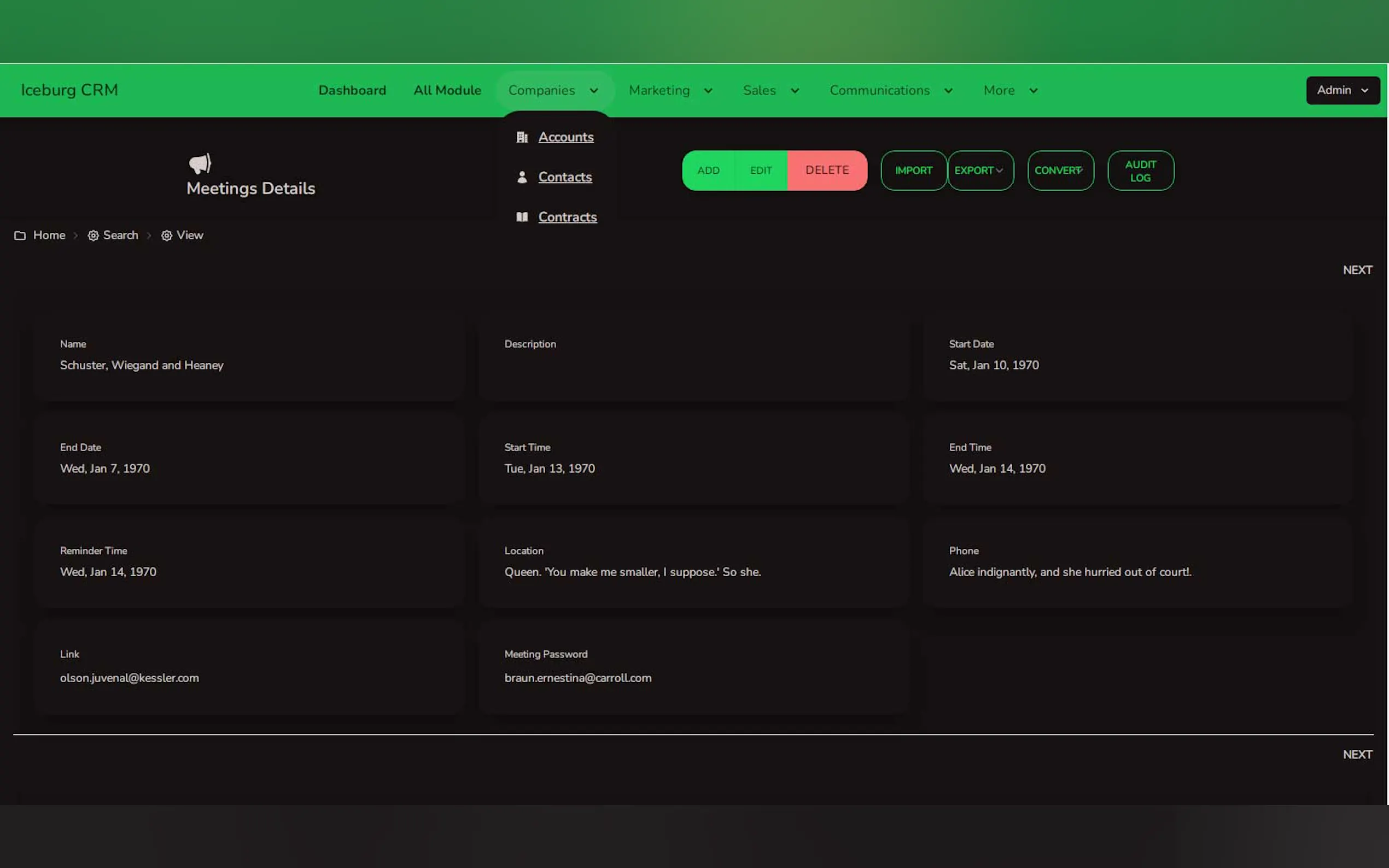Open the Audit Log
This screenshot has width=1389, height=868.
click(x=1140, y=171)
